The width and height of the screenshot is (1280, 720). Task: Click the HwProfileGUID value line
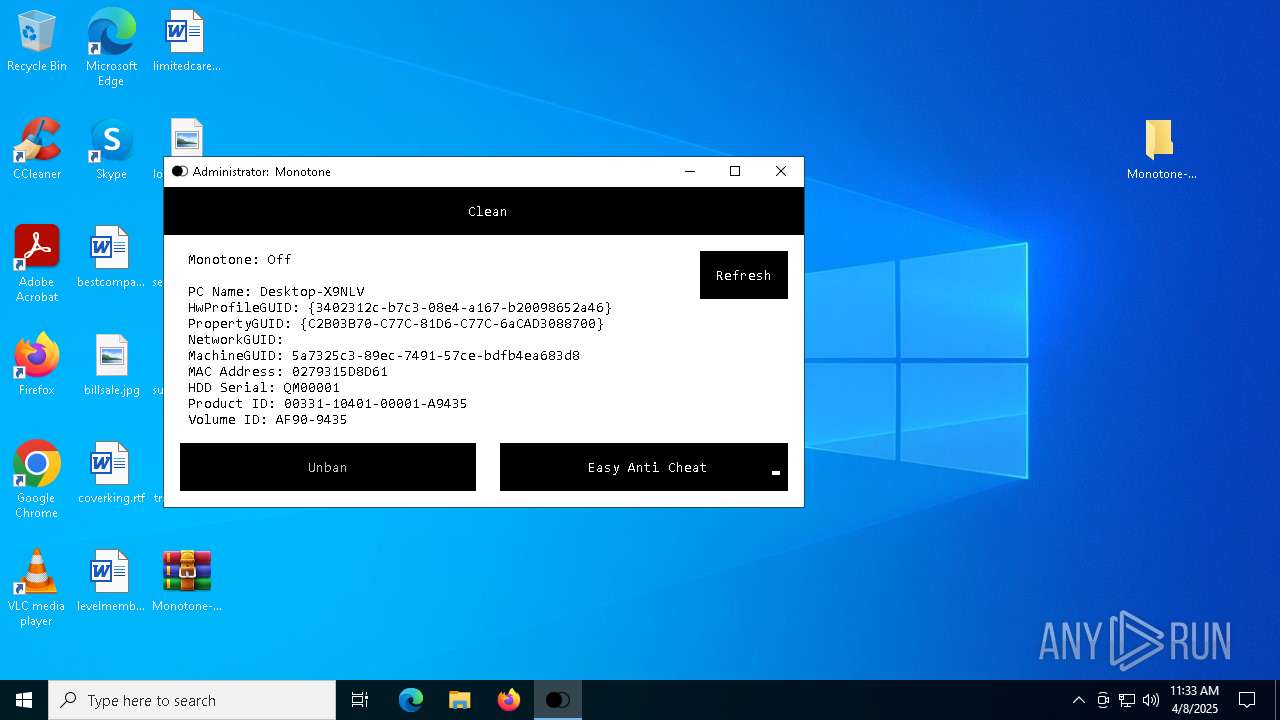[x=400, y=308]
